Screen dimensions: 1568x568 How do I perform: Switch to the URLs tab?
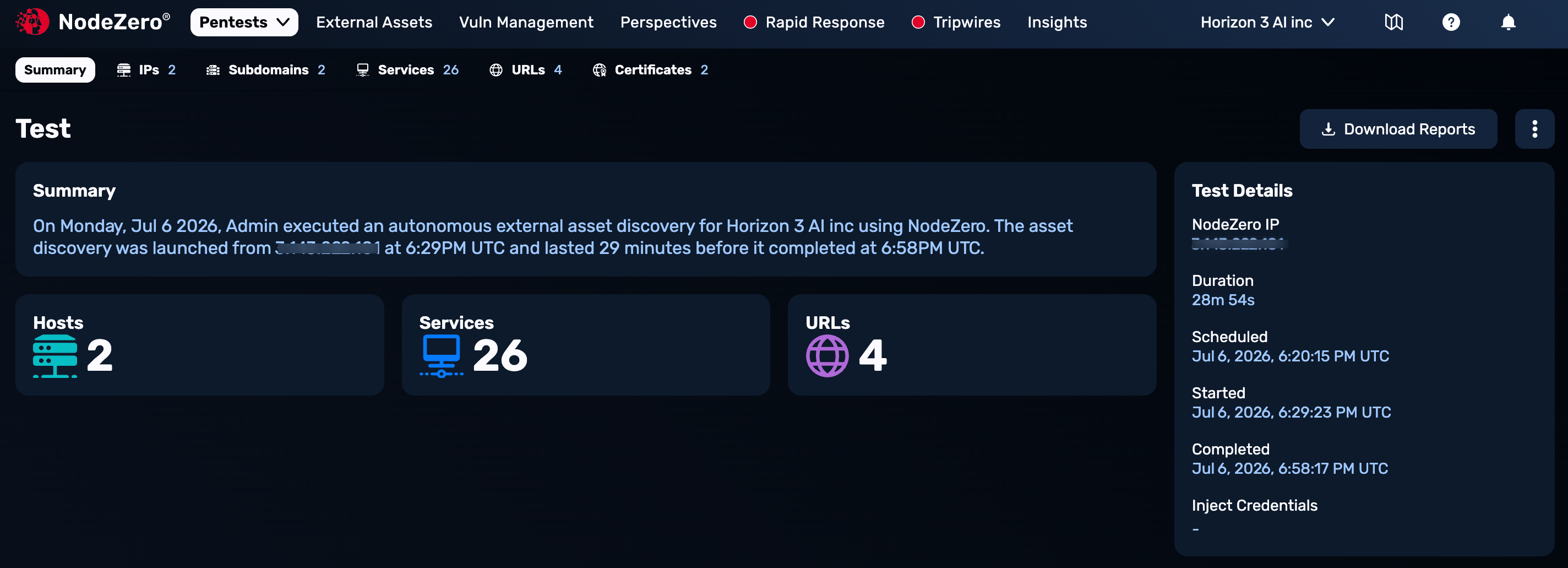525,69
